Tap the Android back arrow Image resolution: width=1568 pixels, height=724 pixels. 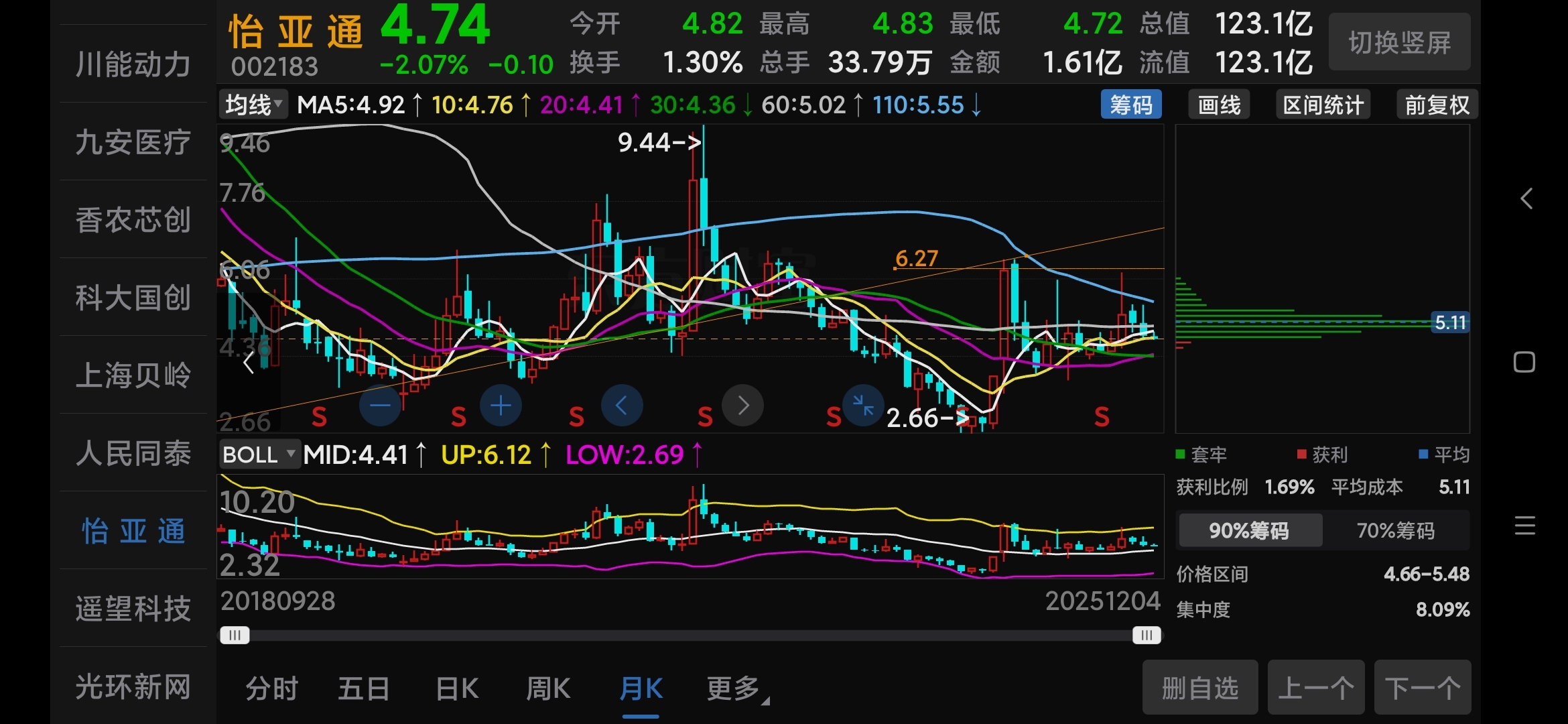coord(1526,198)
